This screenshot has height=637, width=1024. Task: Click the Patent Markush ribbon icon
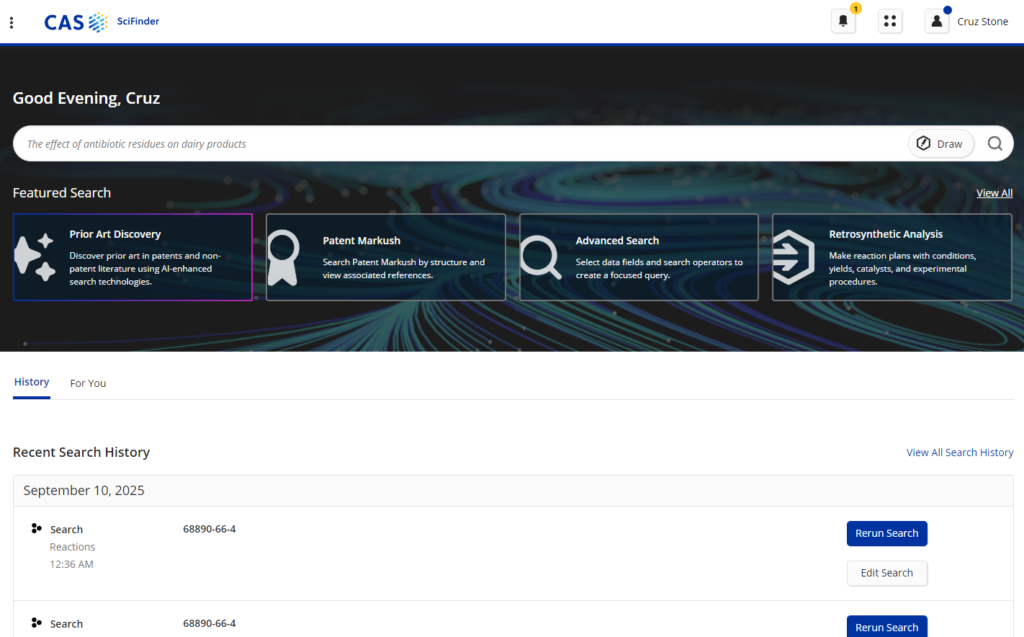click(283, 257)
